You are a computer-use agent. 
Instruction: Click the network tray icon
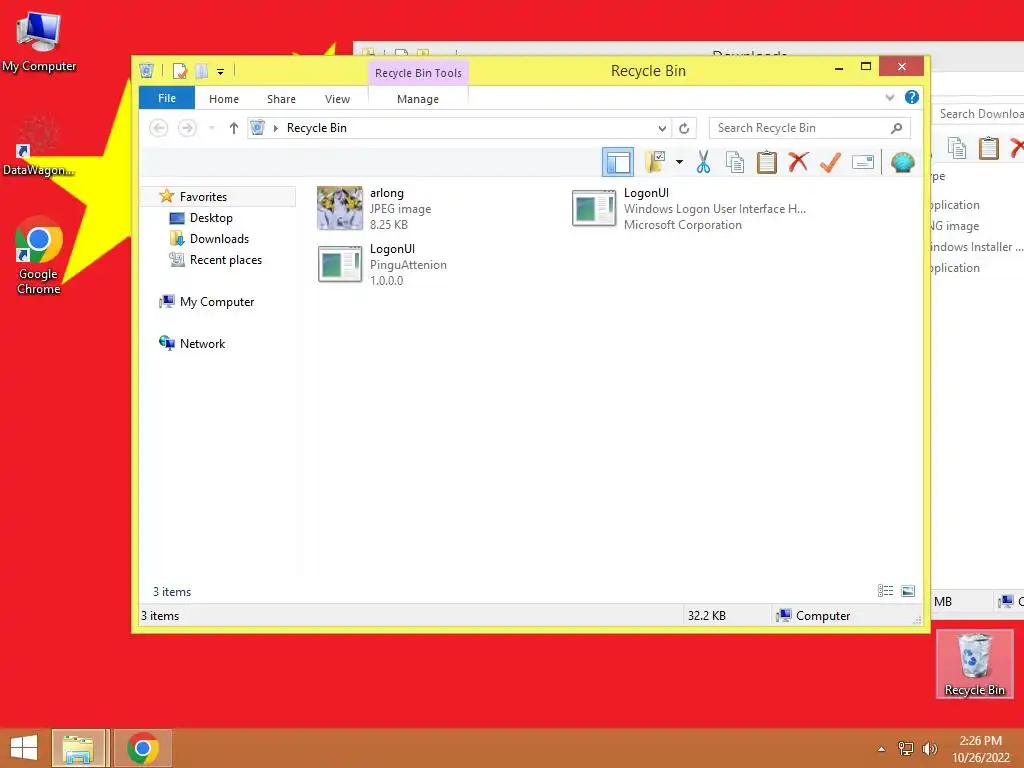click(906, 749)
